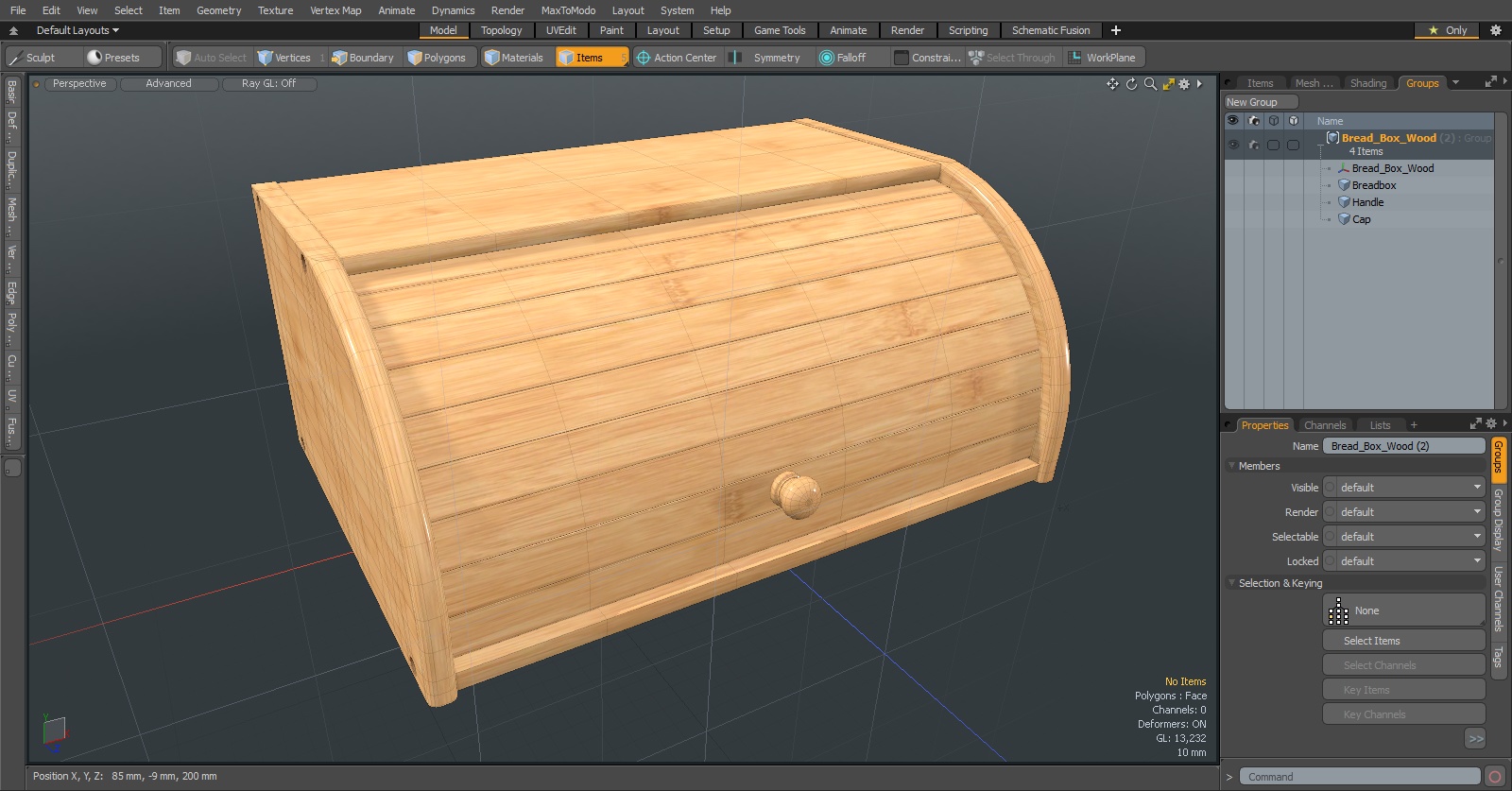Toggle the Render channel circle
Viewport: 1512px width, 791px height.
pyautogui.click(x=1330, y=512)
